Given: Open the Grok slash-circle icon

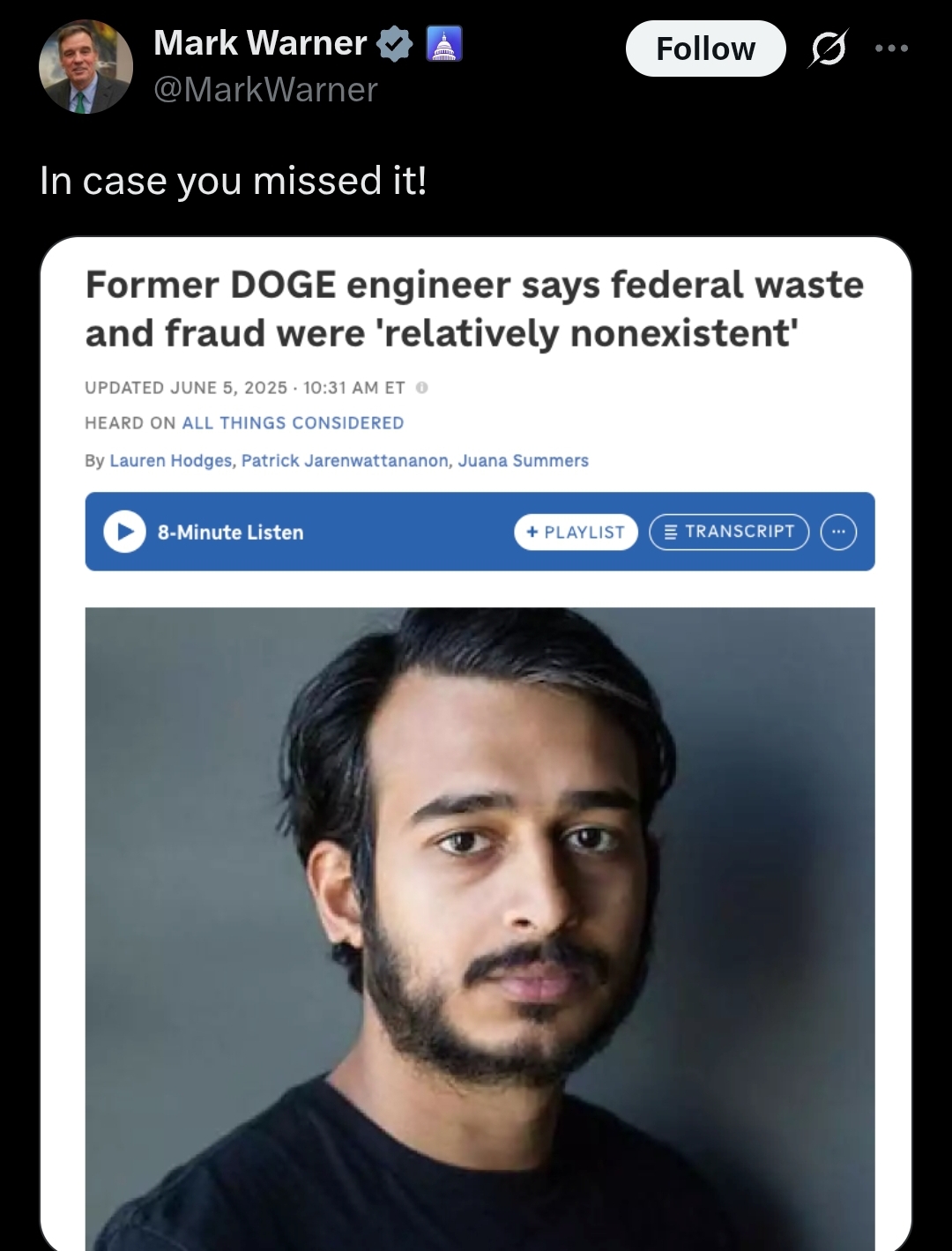Looking at the screenshot, I should [x=828, y=48].
